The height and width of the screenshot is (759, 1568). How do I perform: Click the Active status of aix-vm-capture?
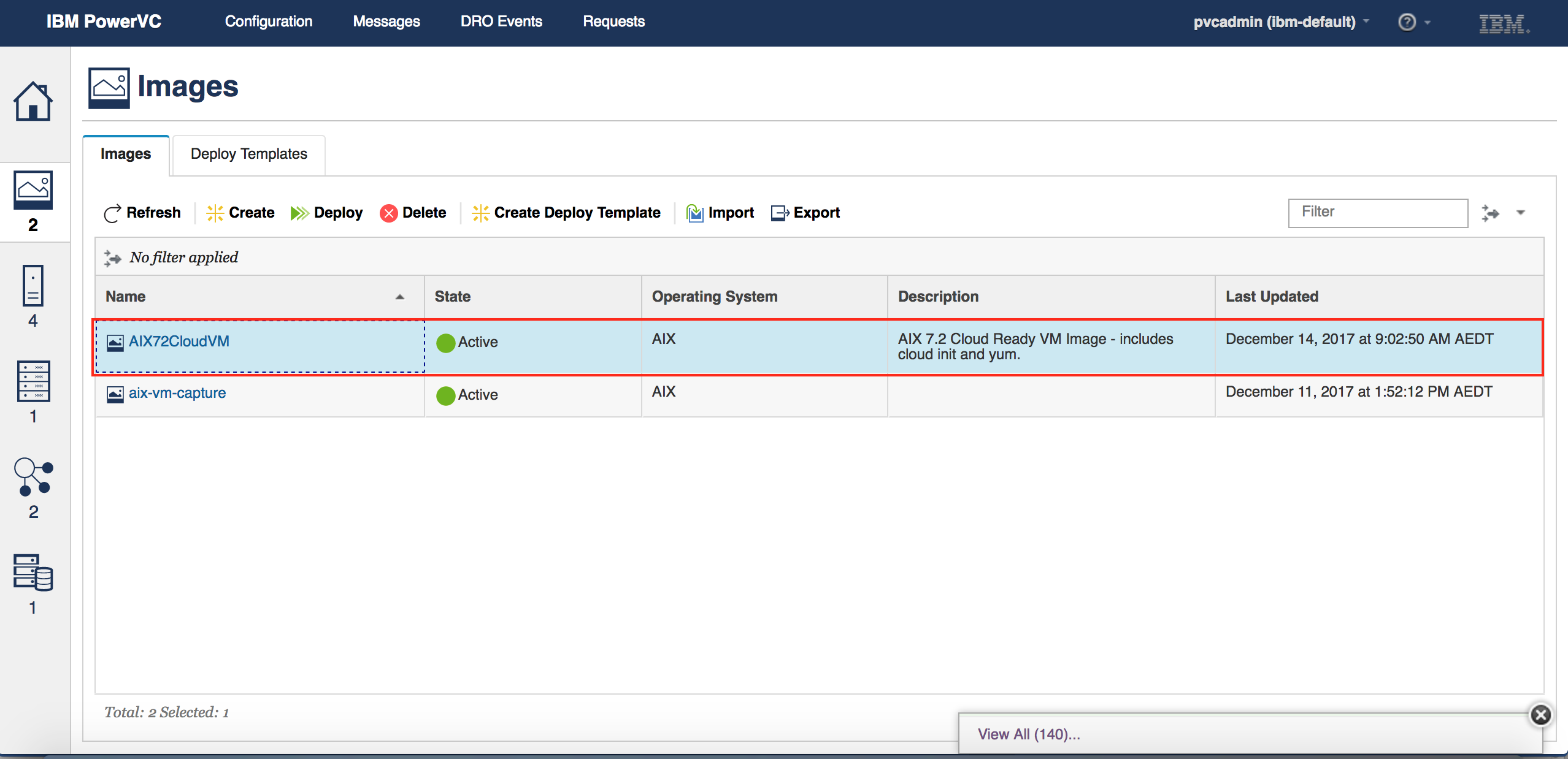point(467,395)
